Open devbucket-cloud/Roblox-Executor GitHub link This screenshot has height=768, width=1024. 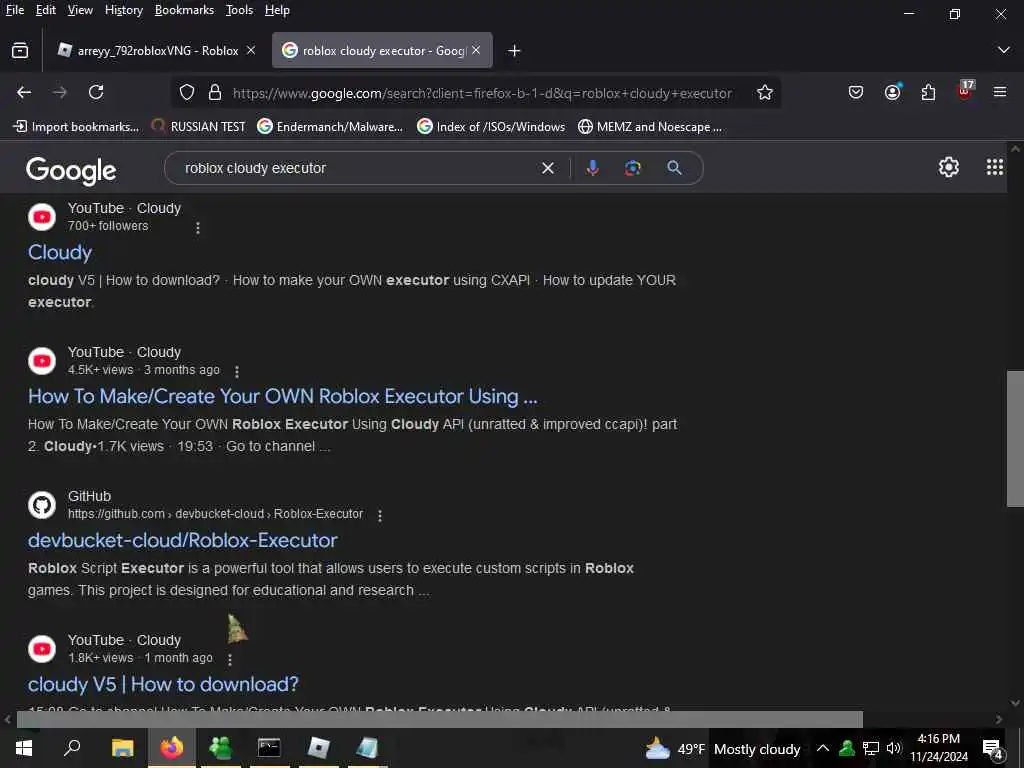click(182, 541)
